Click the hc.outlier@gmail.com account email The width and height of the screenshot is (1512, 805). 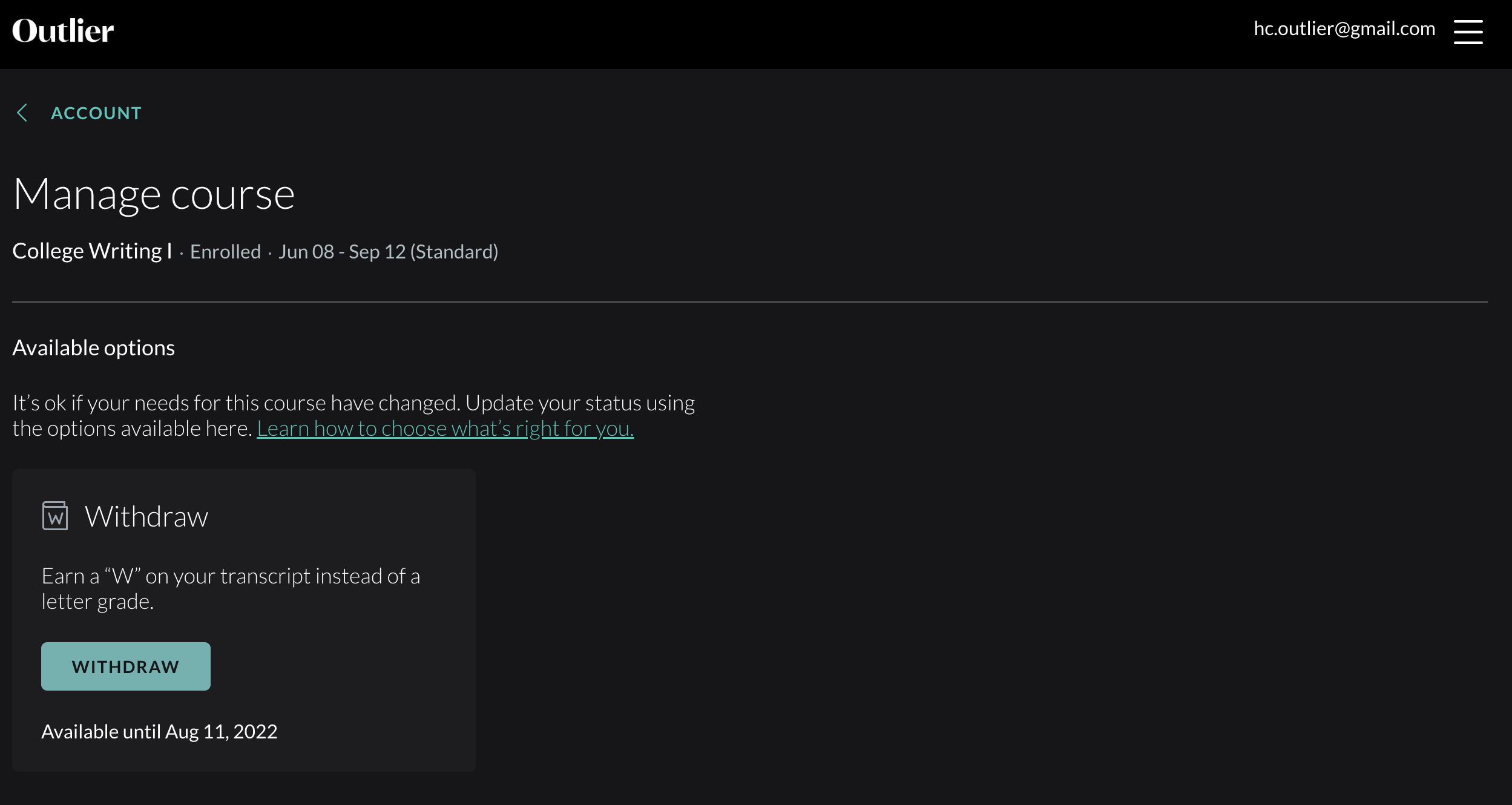pyautogui.click(x=1344, y=28)
